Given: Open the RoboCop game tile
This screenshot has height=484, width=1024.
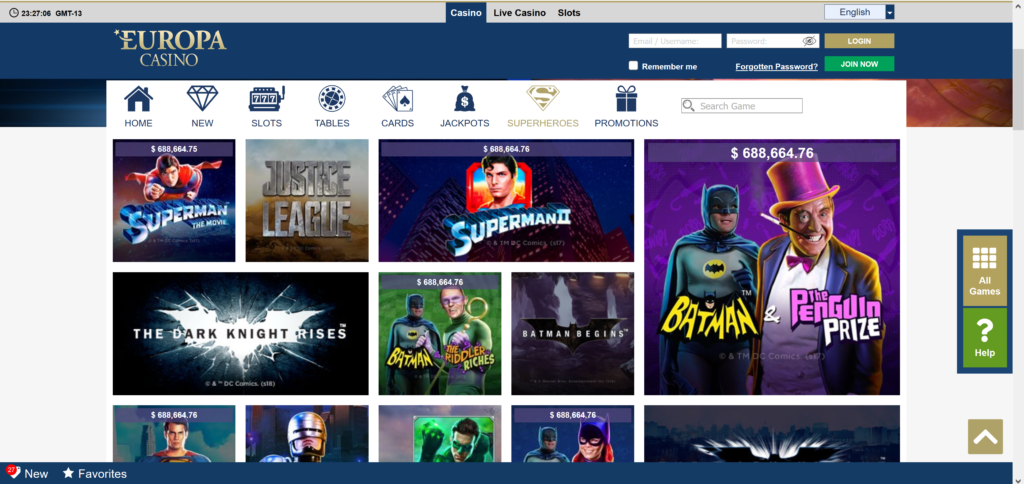Looking at the screenshot, I should point(307,434).
